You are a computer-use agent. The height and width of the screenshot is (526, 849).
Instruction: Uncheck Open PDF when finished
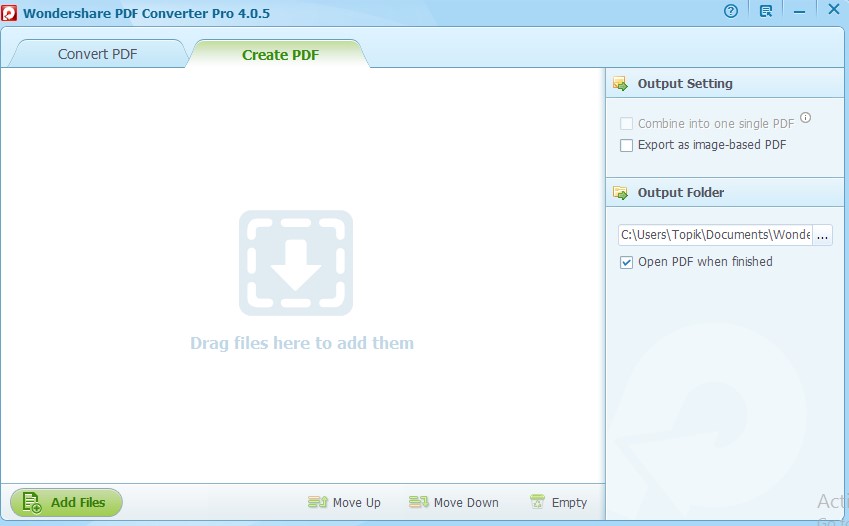click(626, 262)
